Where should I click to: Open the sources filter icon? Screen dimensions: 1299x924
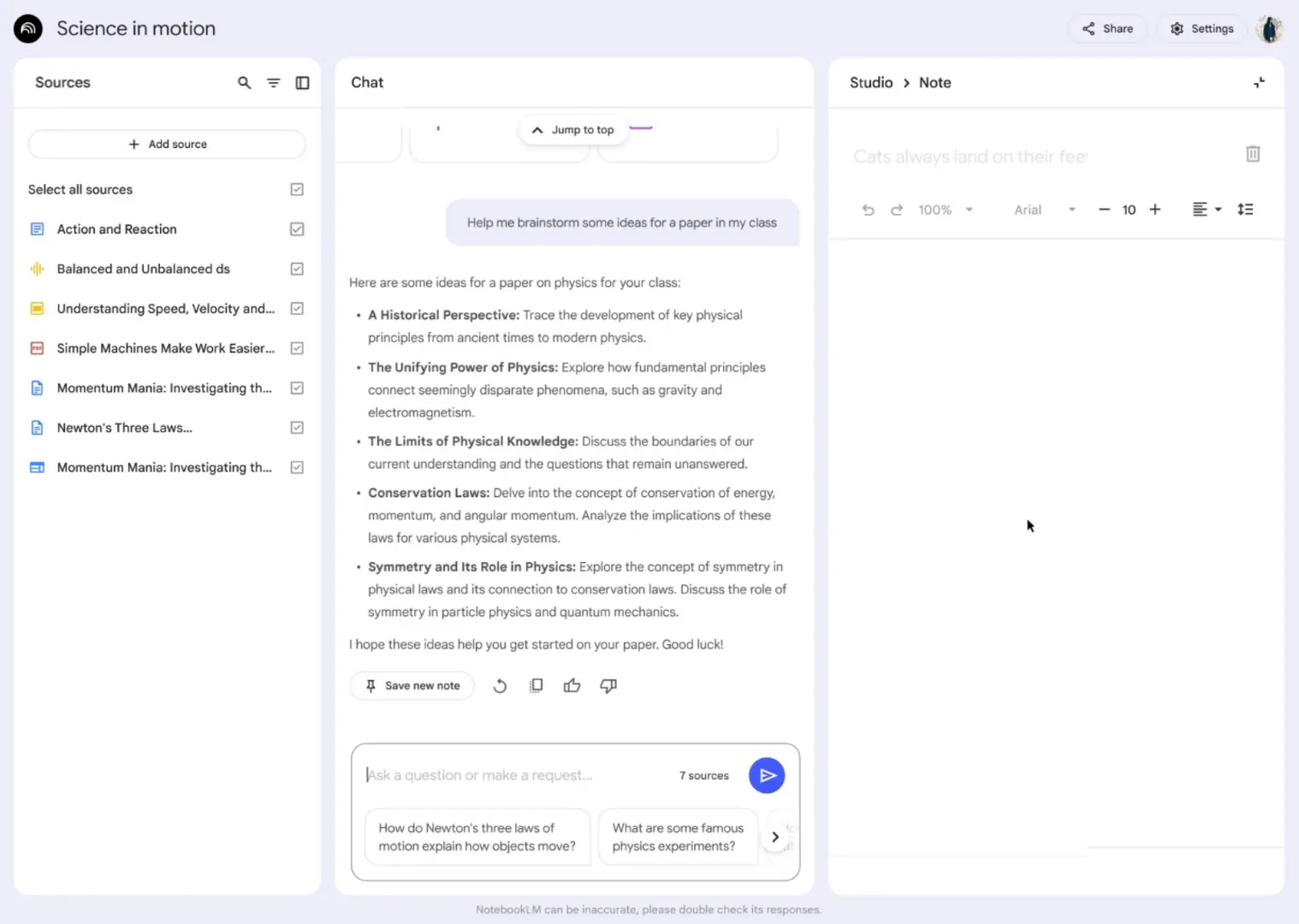coord(273,83)
